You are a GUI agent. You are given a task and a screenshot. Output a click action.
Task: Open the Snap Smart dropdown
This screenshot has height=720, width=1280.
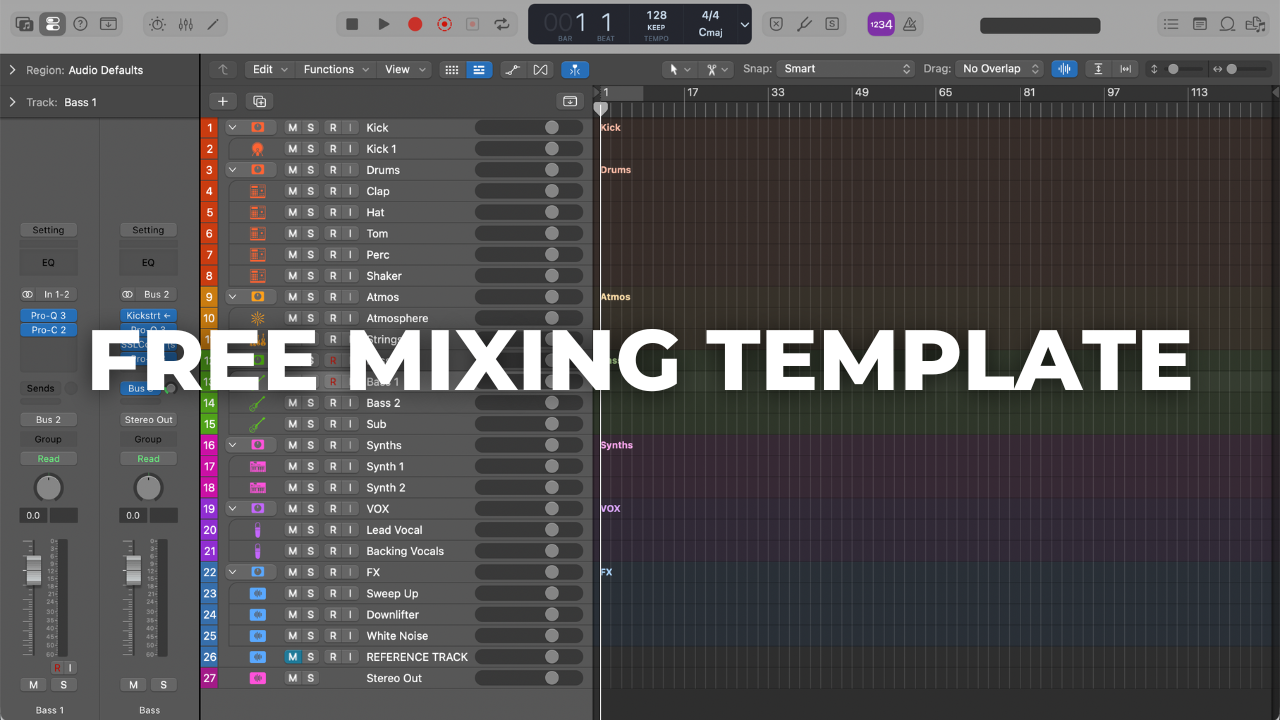(845, 69)
